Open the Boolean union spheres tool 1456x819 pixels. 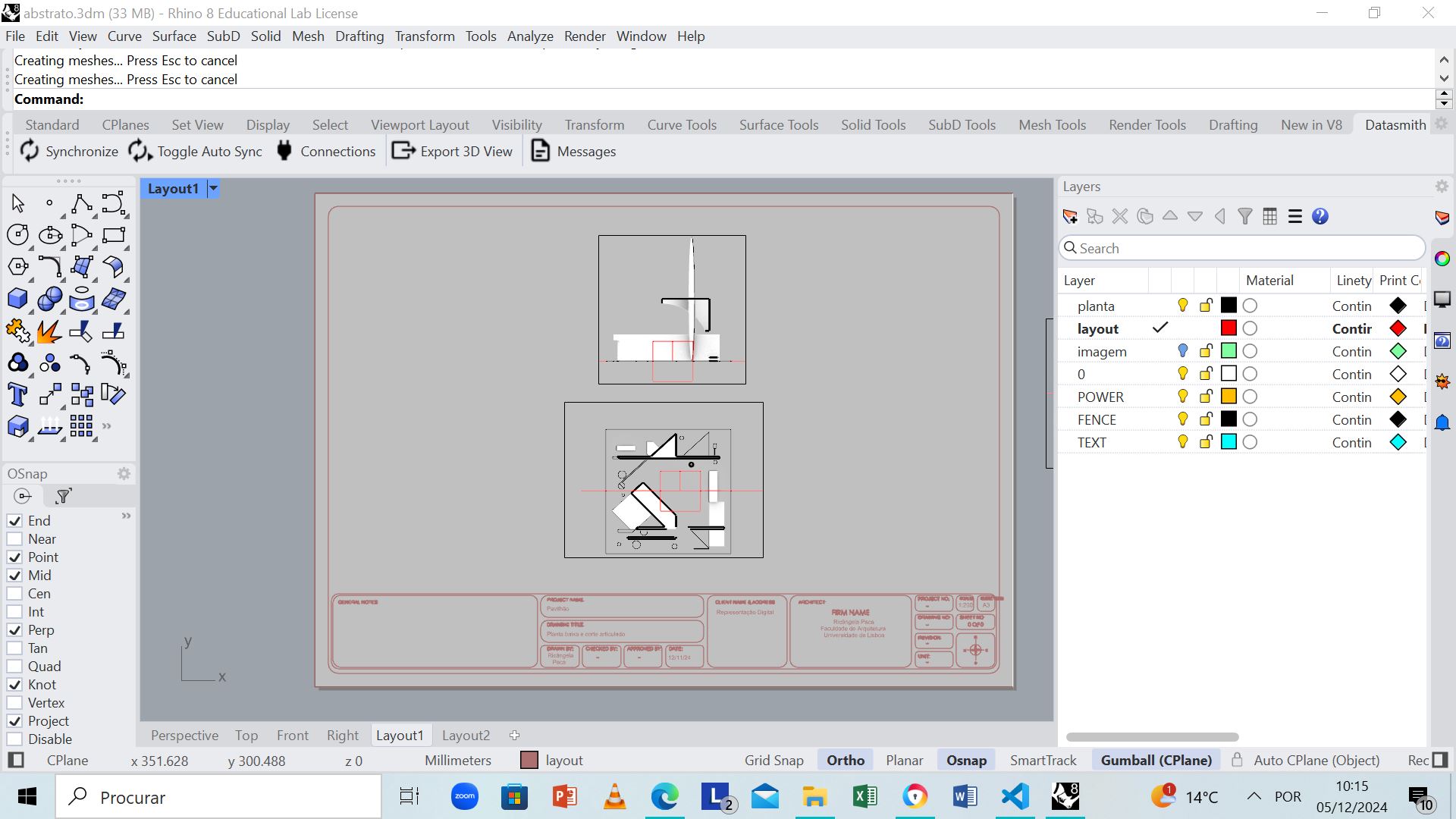point(49,299)
